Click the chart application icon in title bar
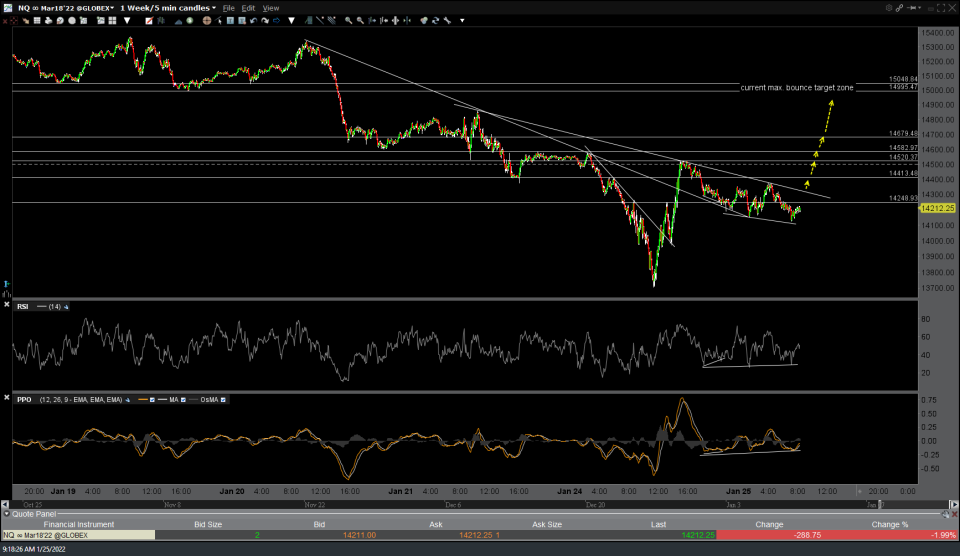The width and height of the screenshot is (960, 556). click(x=7, y=8)
